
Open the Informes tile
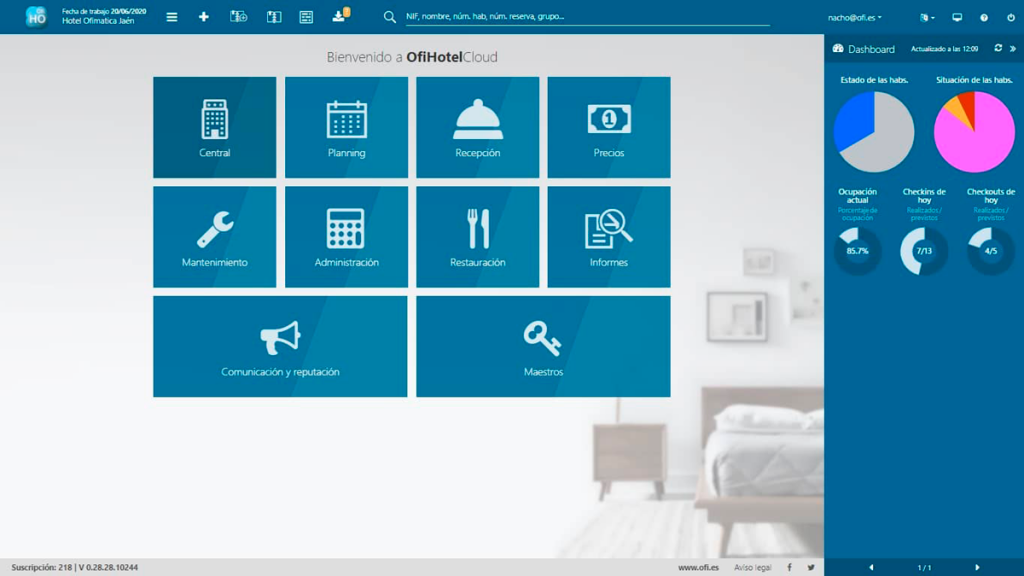tap(608, 237)
